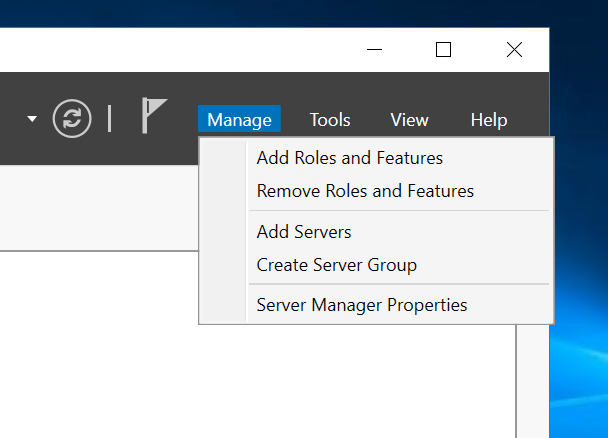This screenshot has width=608, height=438.
Task: Open the Tools menu
Action: point(330,120)
